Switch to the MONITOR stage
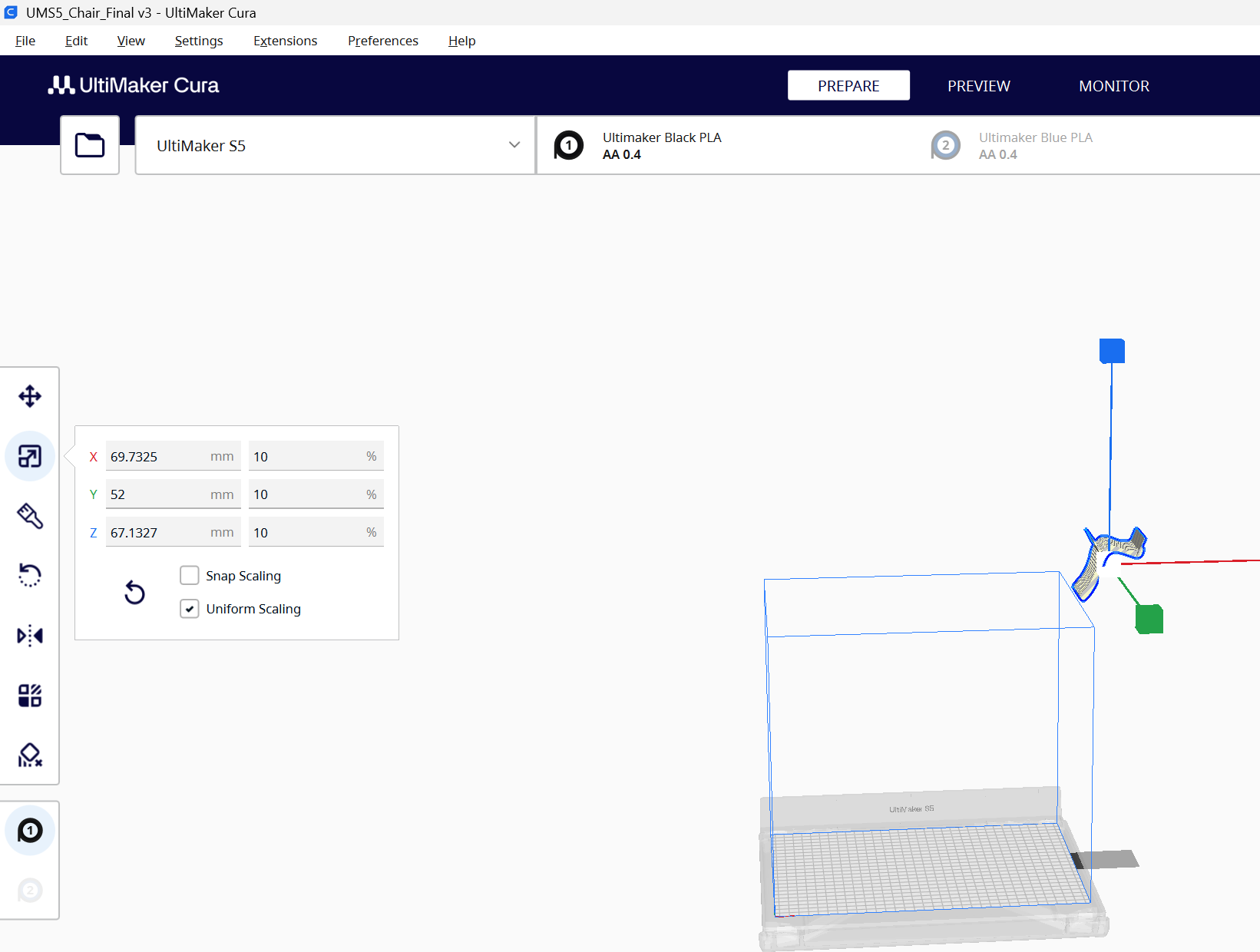Image resolution: width=1260 pixels, height=952 pixels. point(1114,85)
